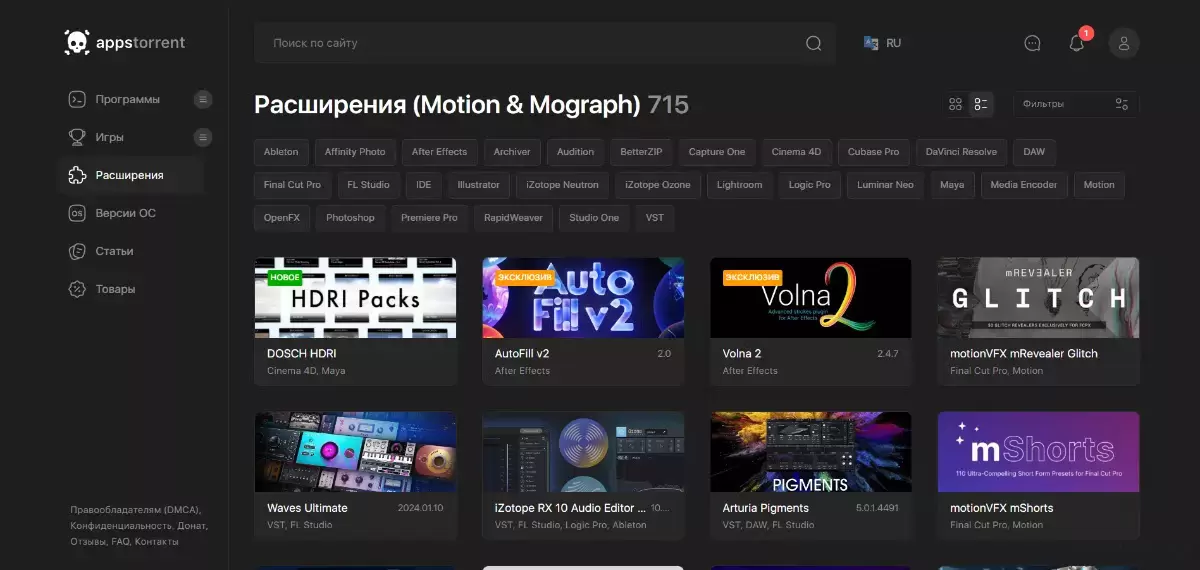Go to Программы section
The image size is (1200, 570).
[x=127, y=99]
